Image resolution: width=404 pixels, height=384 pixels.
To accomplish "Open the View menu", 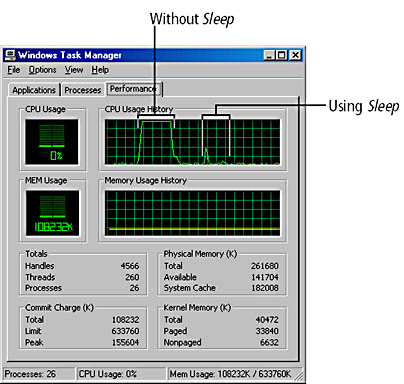I will pyautogui.click(x=74, y=70).
